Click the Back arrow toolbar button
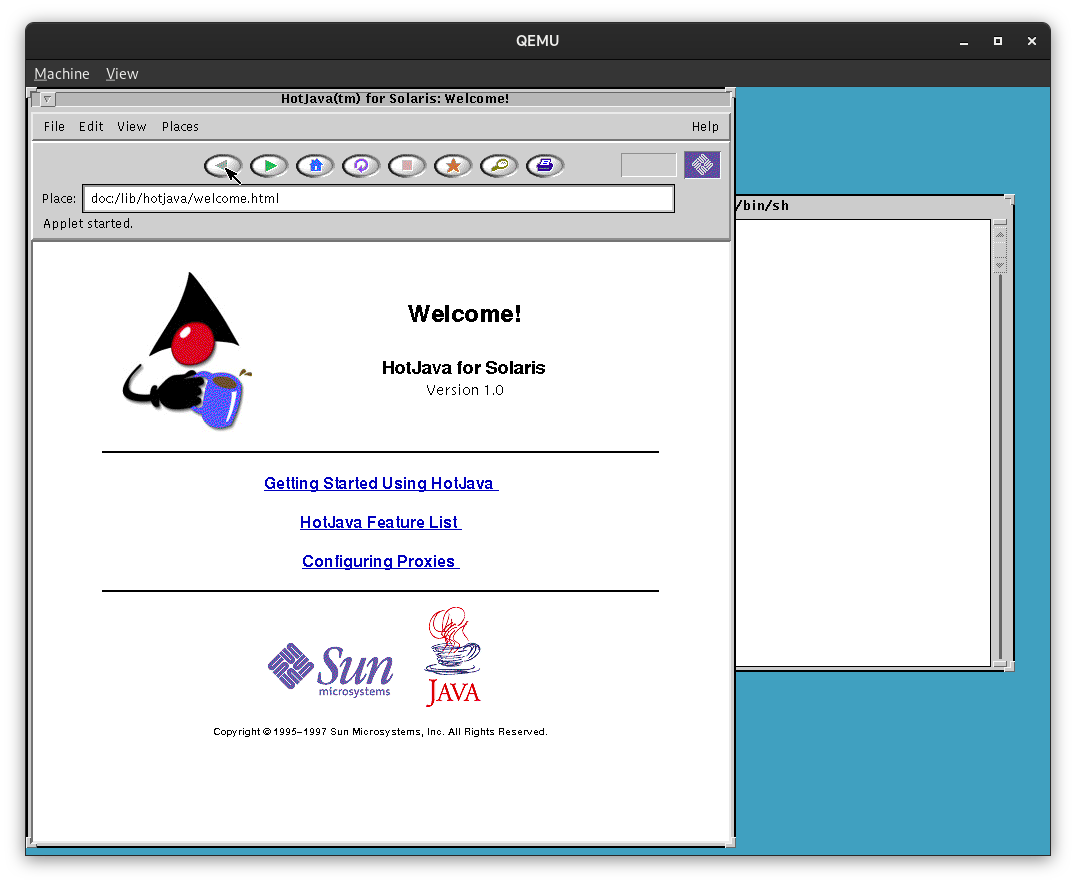 click(223, 165)
